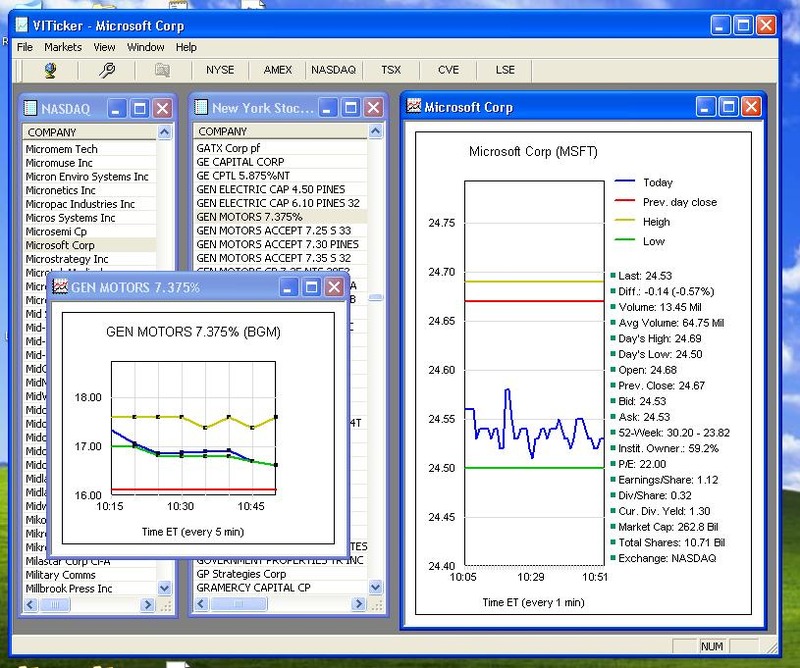Image resolution: width=800 pixels, height=668 pixels.
Task: Toggle the 'Prev. day close' legend entry
Action: [659, 201]
